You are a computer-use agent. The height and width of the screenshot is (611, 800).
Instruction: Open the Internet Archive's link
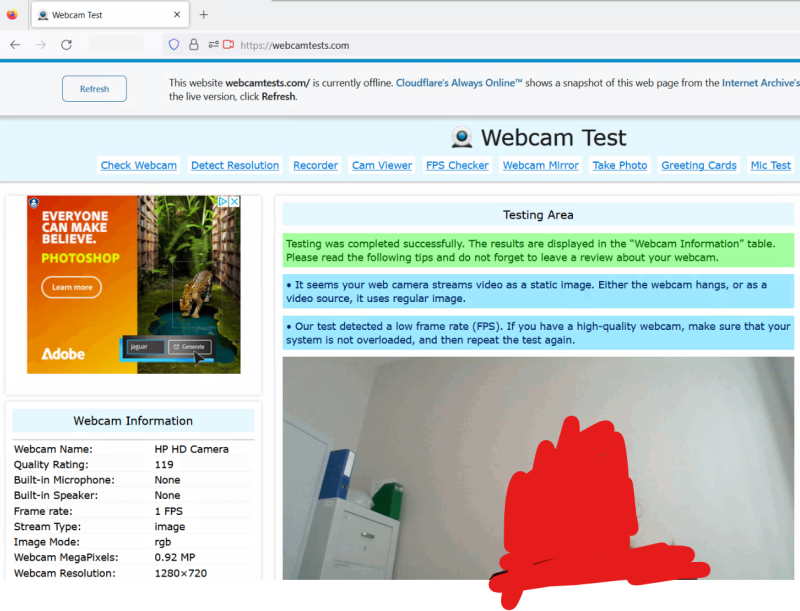760,83
